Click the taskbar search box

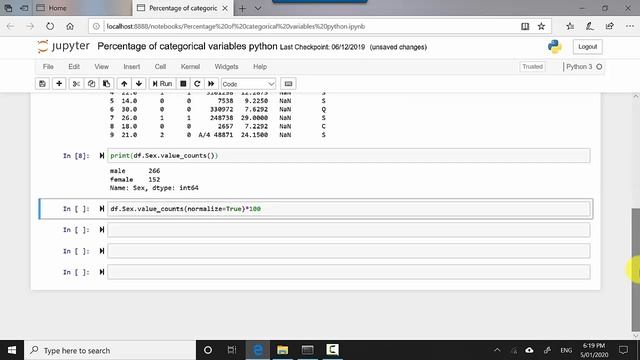(110, 350)
